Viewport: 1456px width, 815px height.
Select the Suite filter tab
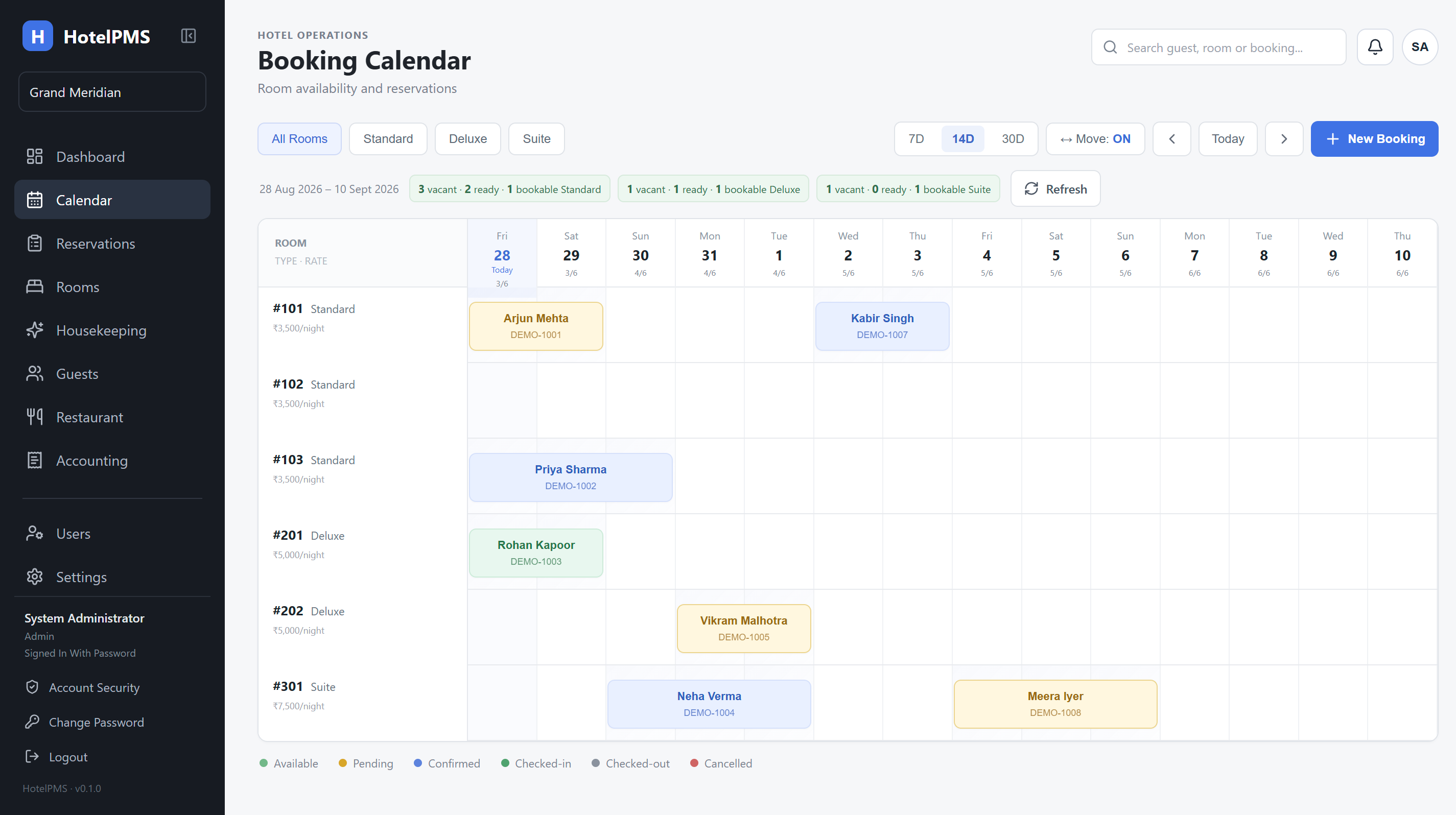[536, 139]
